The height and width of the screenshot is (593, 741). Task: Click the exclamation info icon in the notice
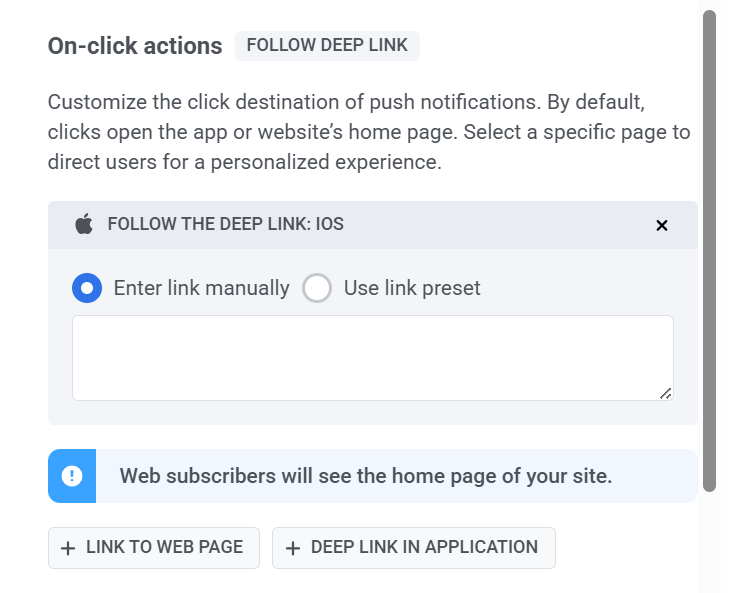[72, 476]
